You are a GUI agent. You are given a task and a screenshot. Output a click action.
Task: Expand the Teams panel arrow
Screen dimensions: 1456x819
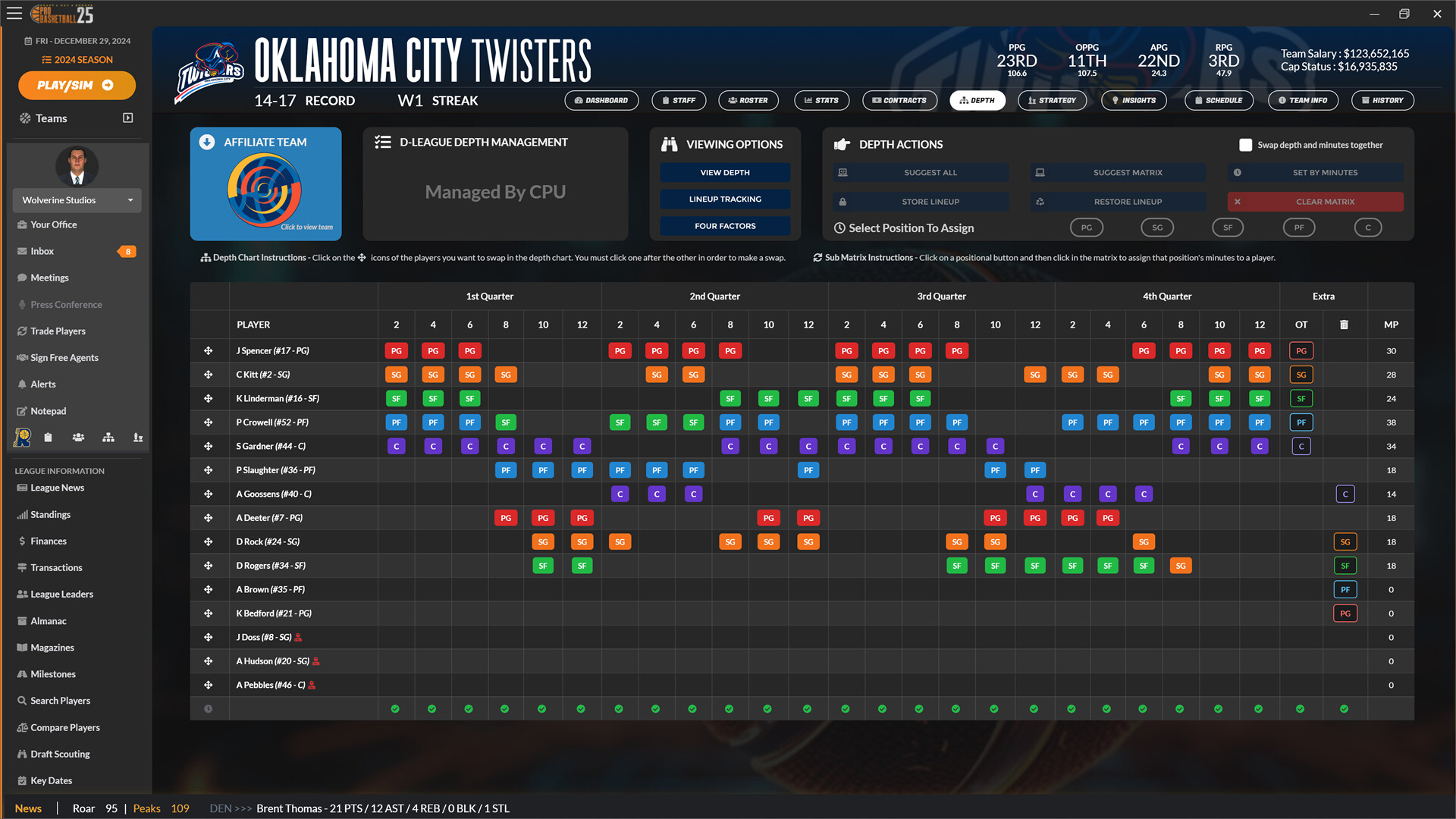pos(127,118)
